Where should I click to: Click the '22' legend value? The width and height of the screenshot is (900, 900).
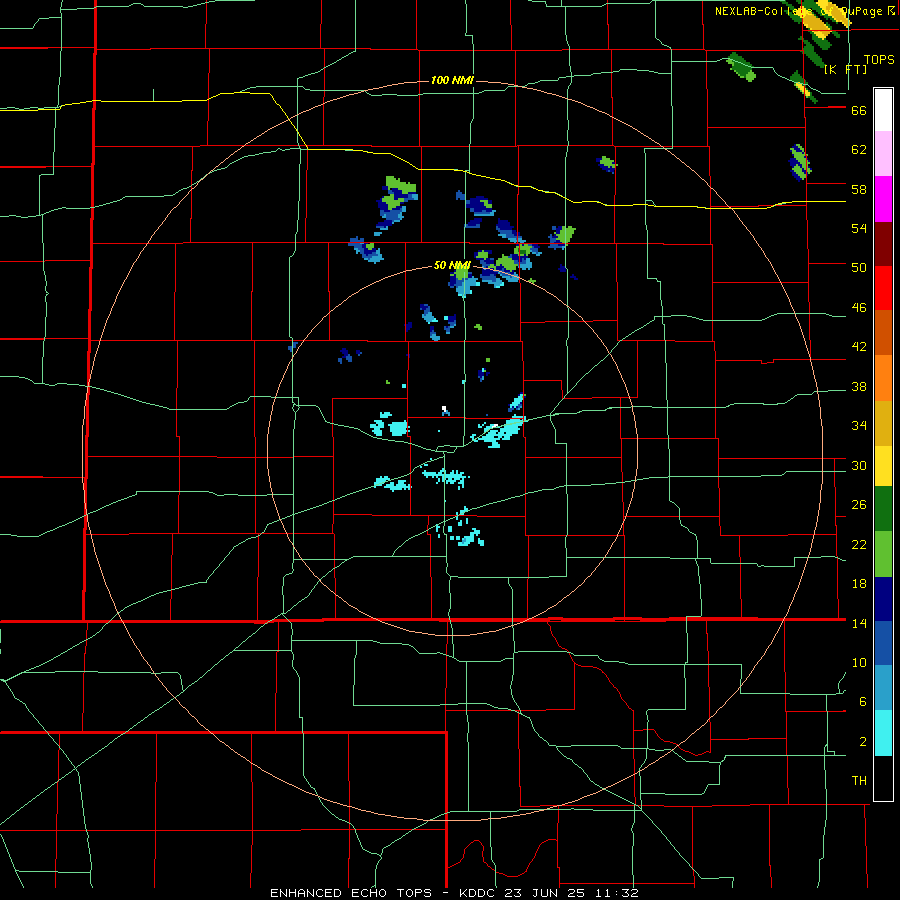point(859,544)
